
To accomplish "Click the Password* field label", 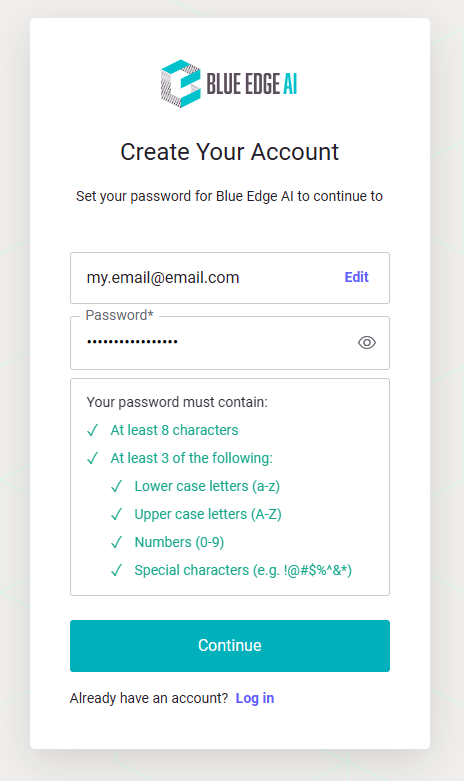I will pyautogui.click(x=119, y=315).
